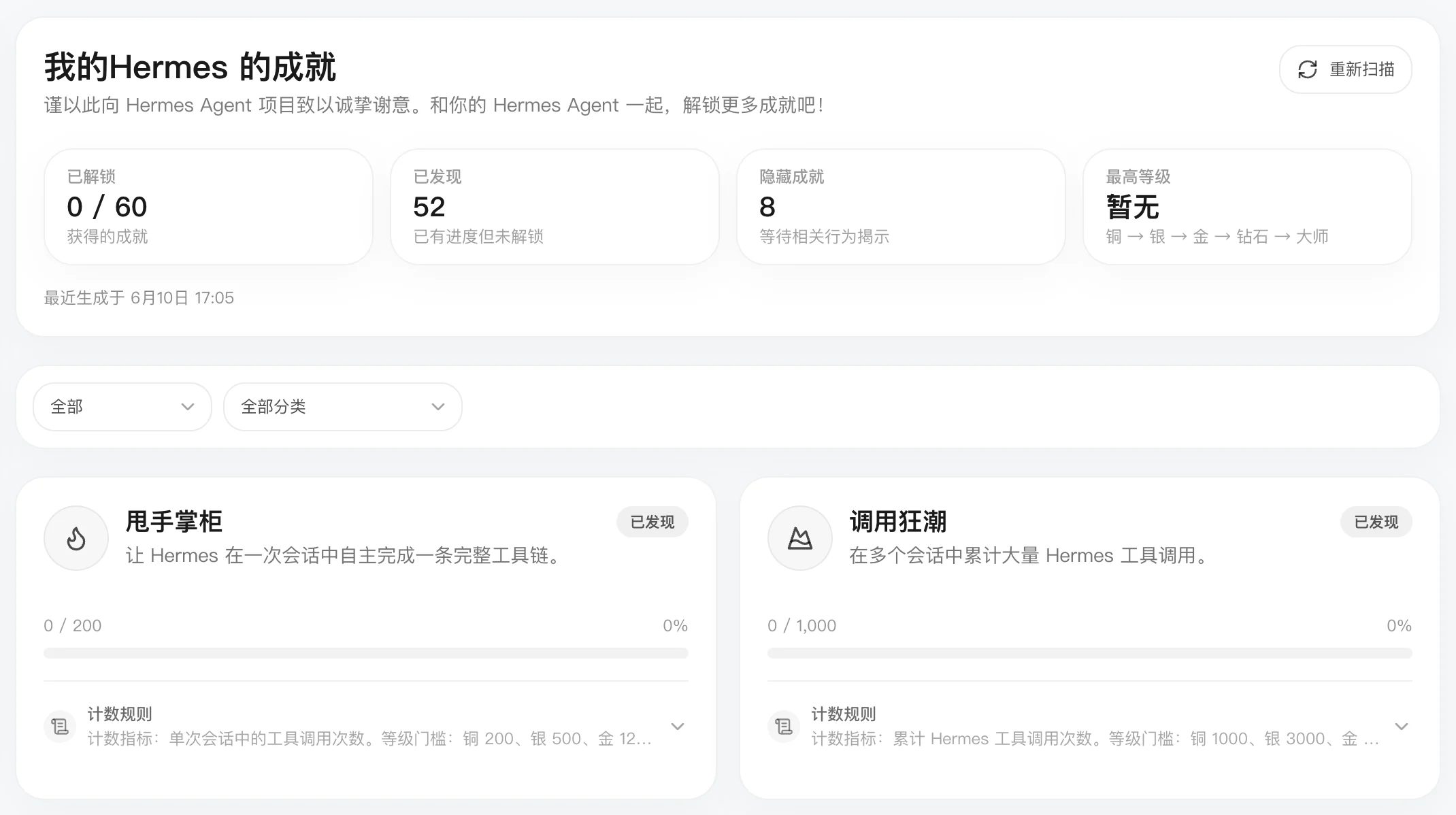Select the 已发现 52 stat card
The image size is (1456, 815).
point(555,207)
